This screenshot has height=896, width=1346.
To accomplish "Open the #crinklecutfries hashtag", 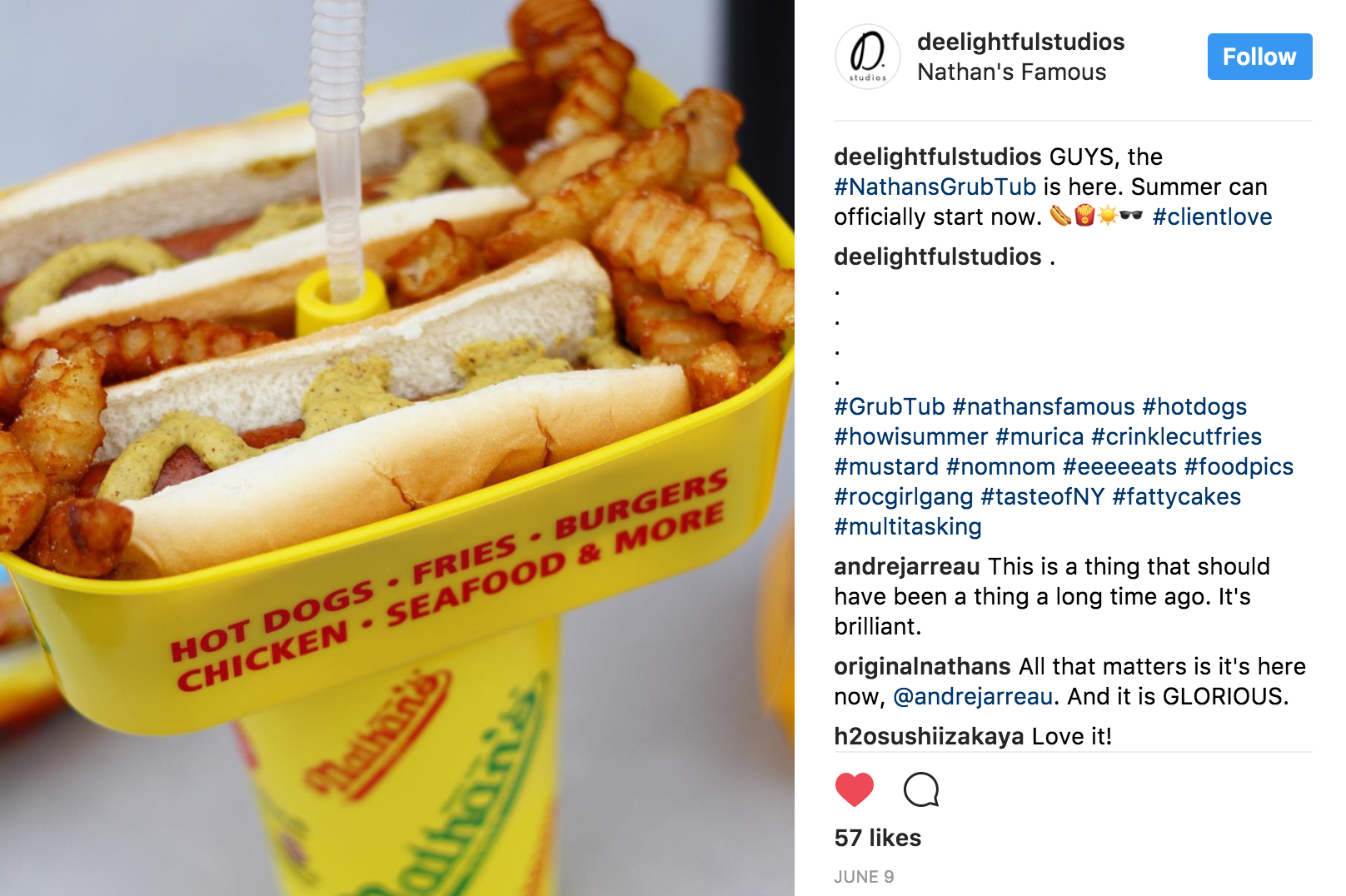I will [1176, 436].
